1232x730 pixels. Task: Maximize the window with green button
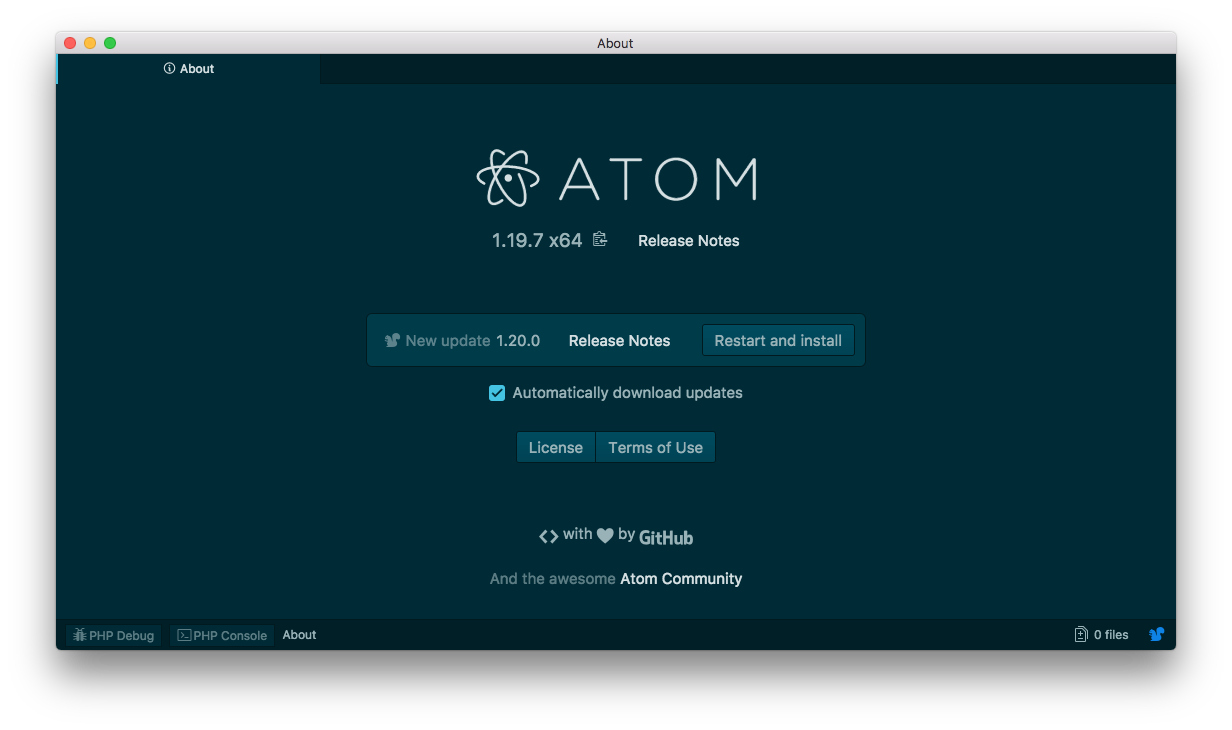pos(110,43)
